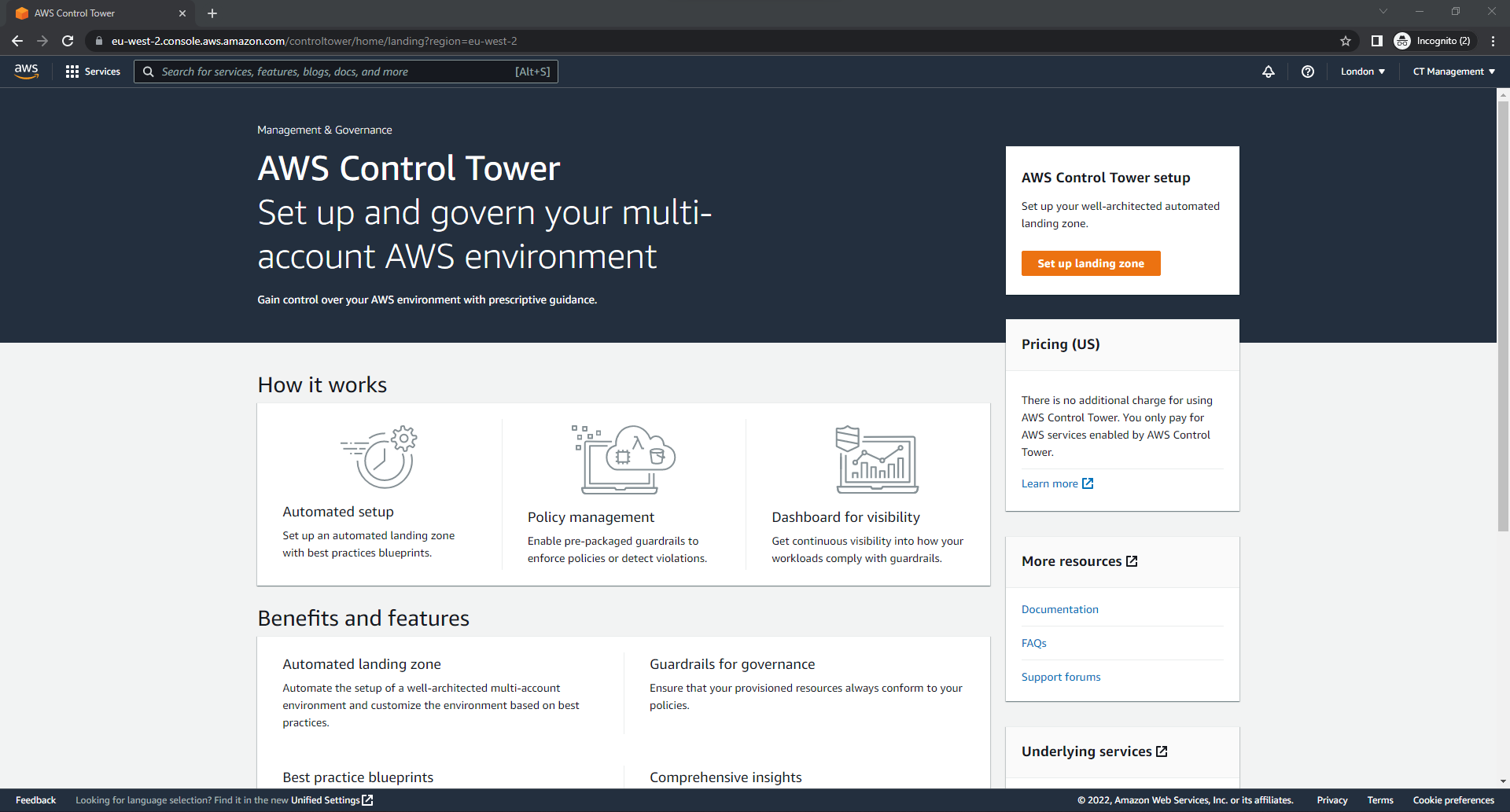Open the browser side panel icon
Viewport: 1510px width, 812px height.
1377,41
